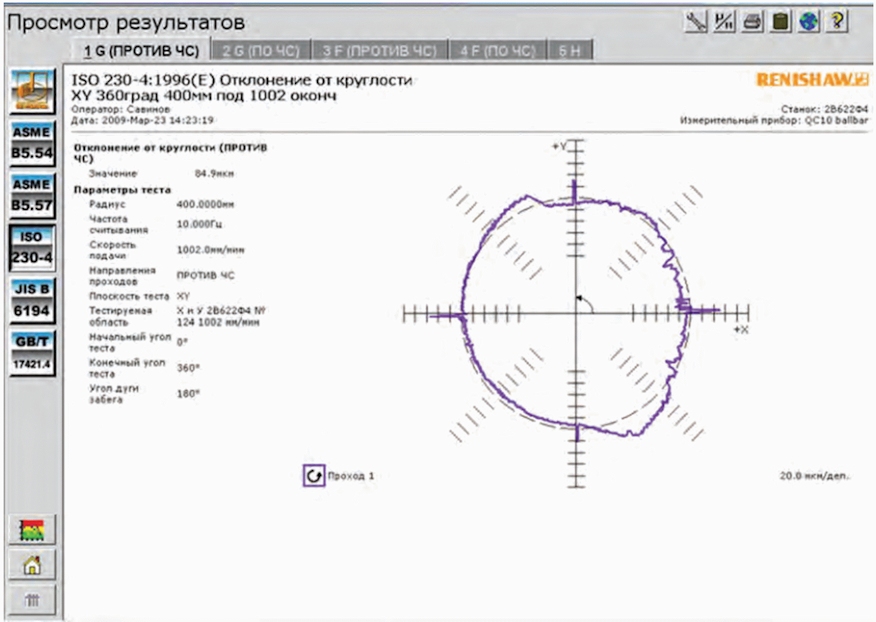Open the globe language icon
The width and height of the screenshot is (876, 622).
(808, 21)
